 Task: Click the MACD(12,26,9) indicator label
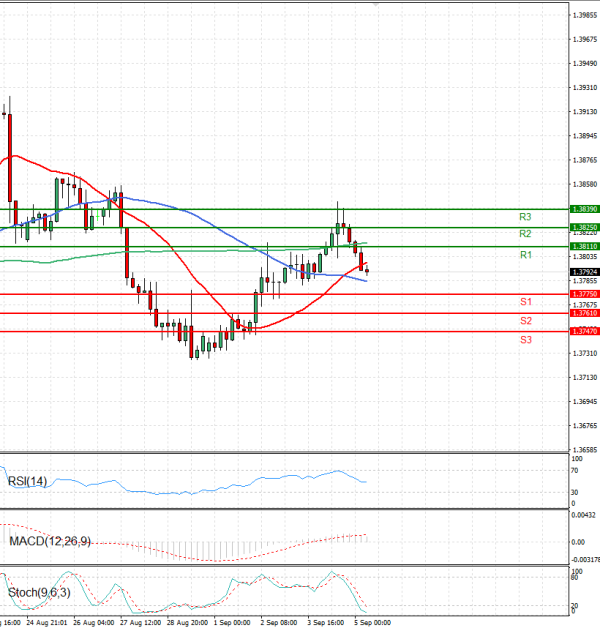(x=49, y=541)
